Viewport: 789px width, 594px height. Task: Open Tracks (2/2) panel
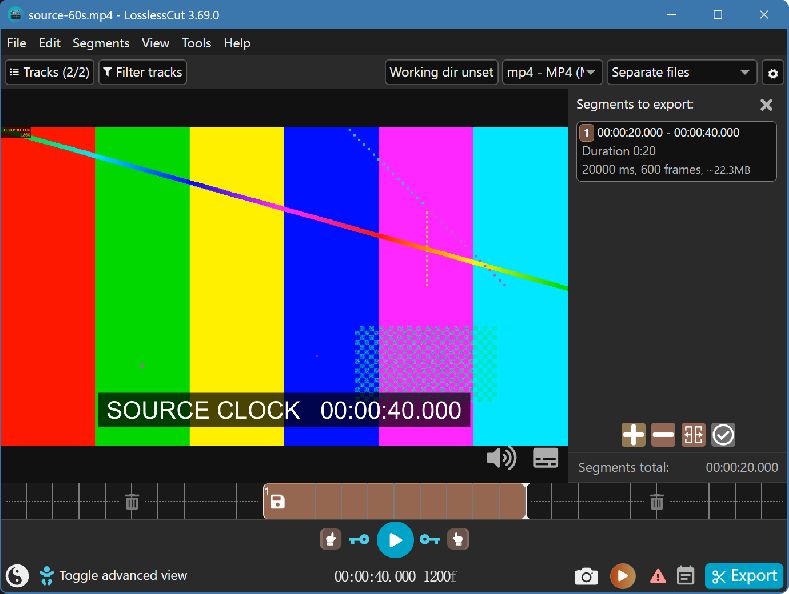[49, 72]
